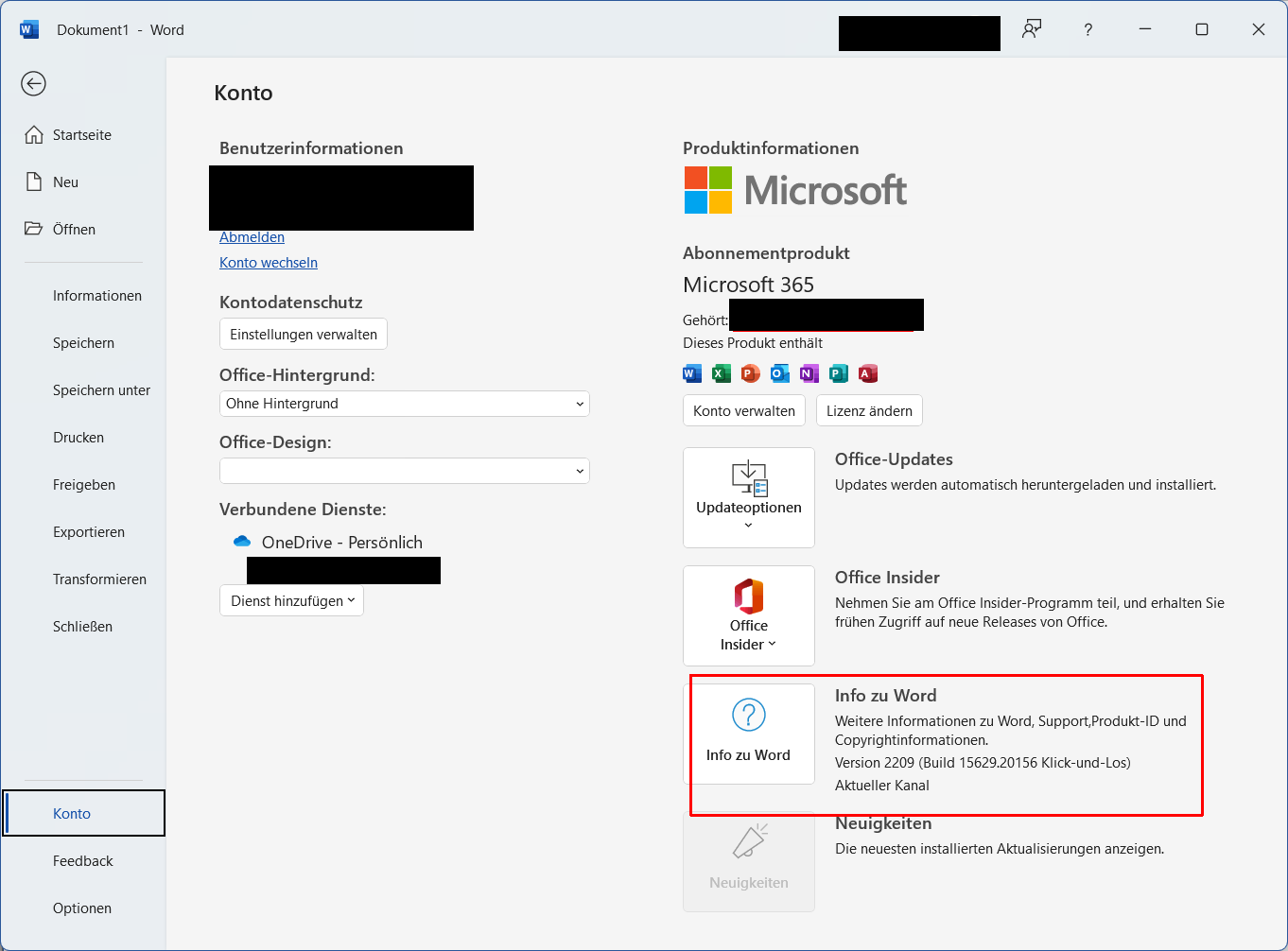Screen dimensions: 1288x951
Task: Click the OneDrive cloud icon
Action: 242,542
